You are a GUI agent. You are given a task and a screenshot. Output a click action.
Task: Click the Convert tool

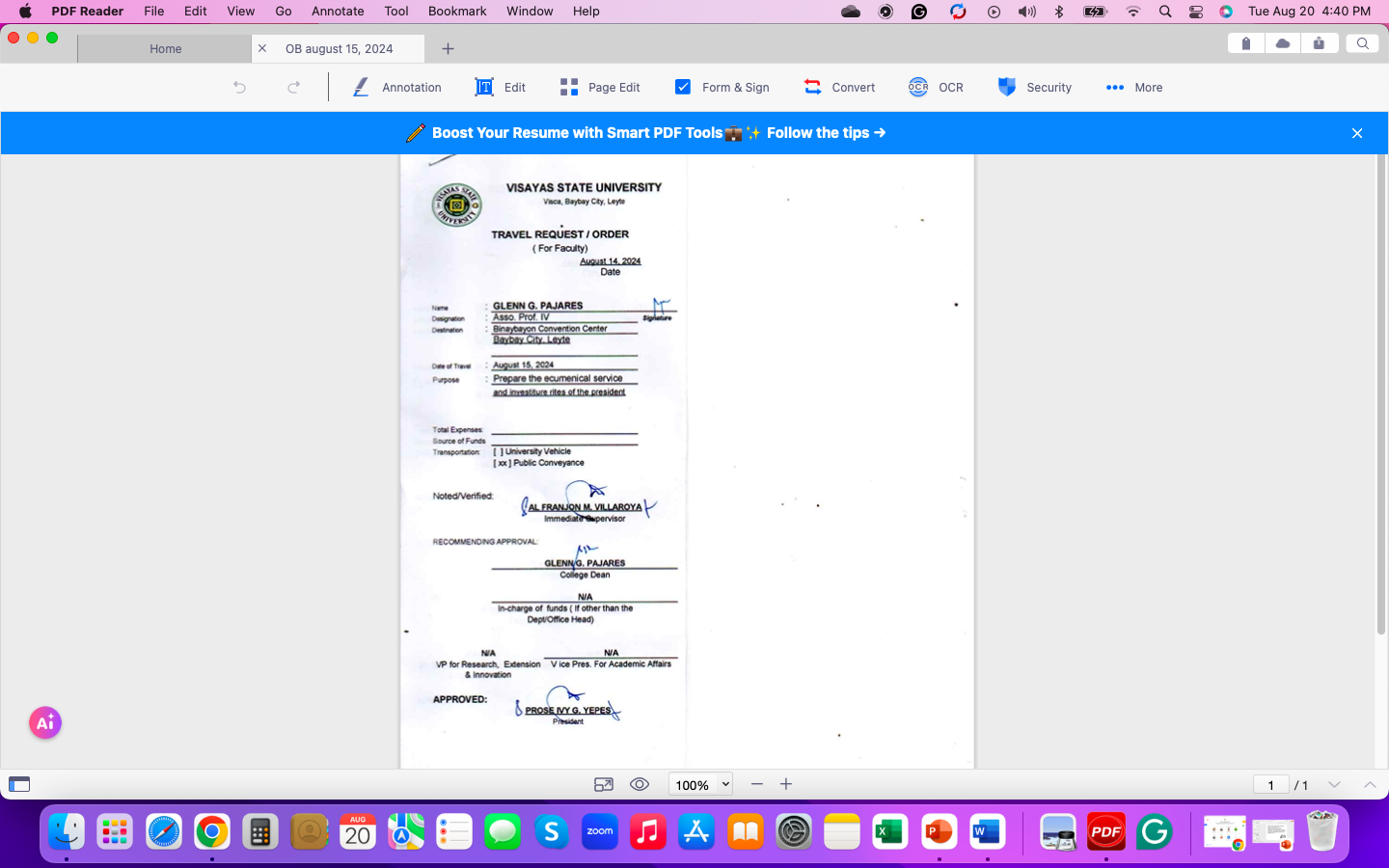[840, 87]
